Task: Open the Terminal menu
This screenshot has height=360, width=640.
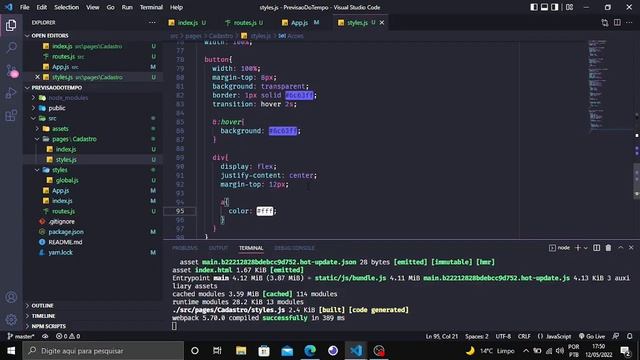Action: 151,7
